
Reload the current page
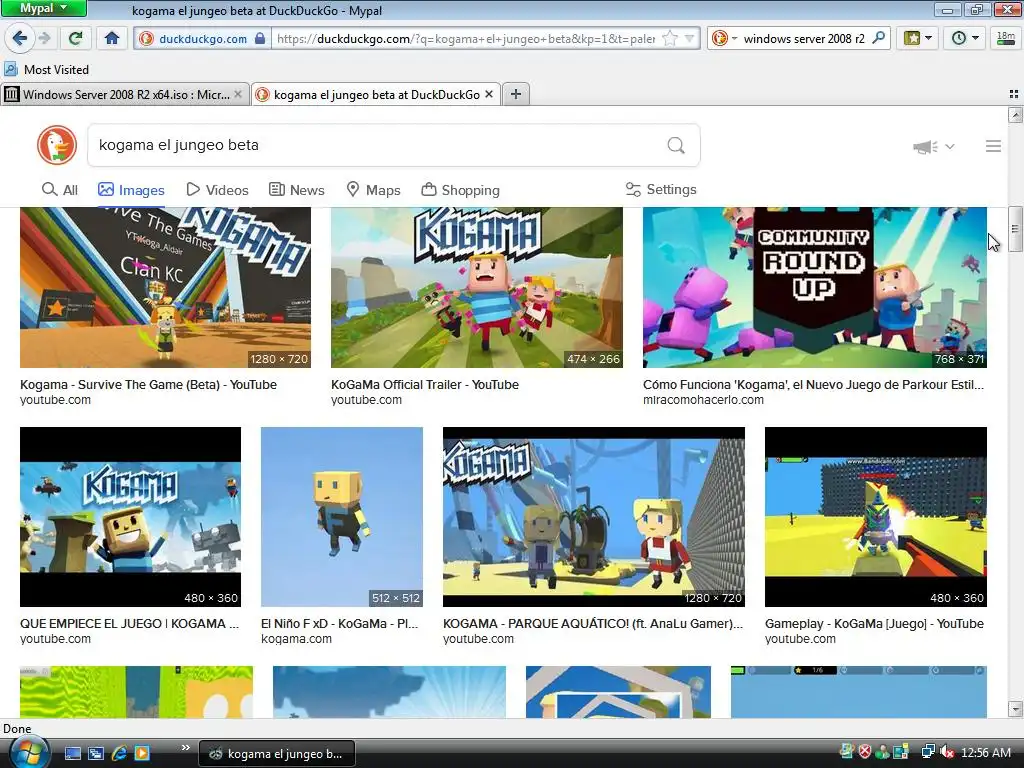[x=76, y=38]
